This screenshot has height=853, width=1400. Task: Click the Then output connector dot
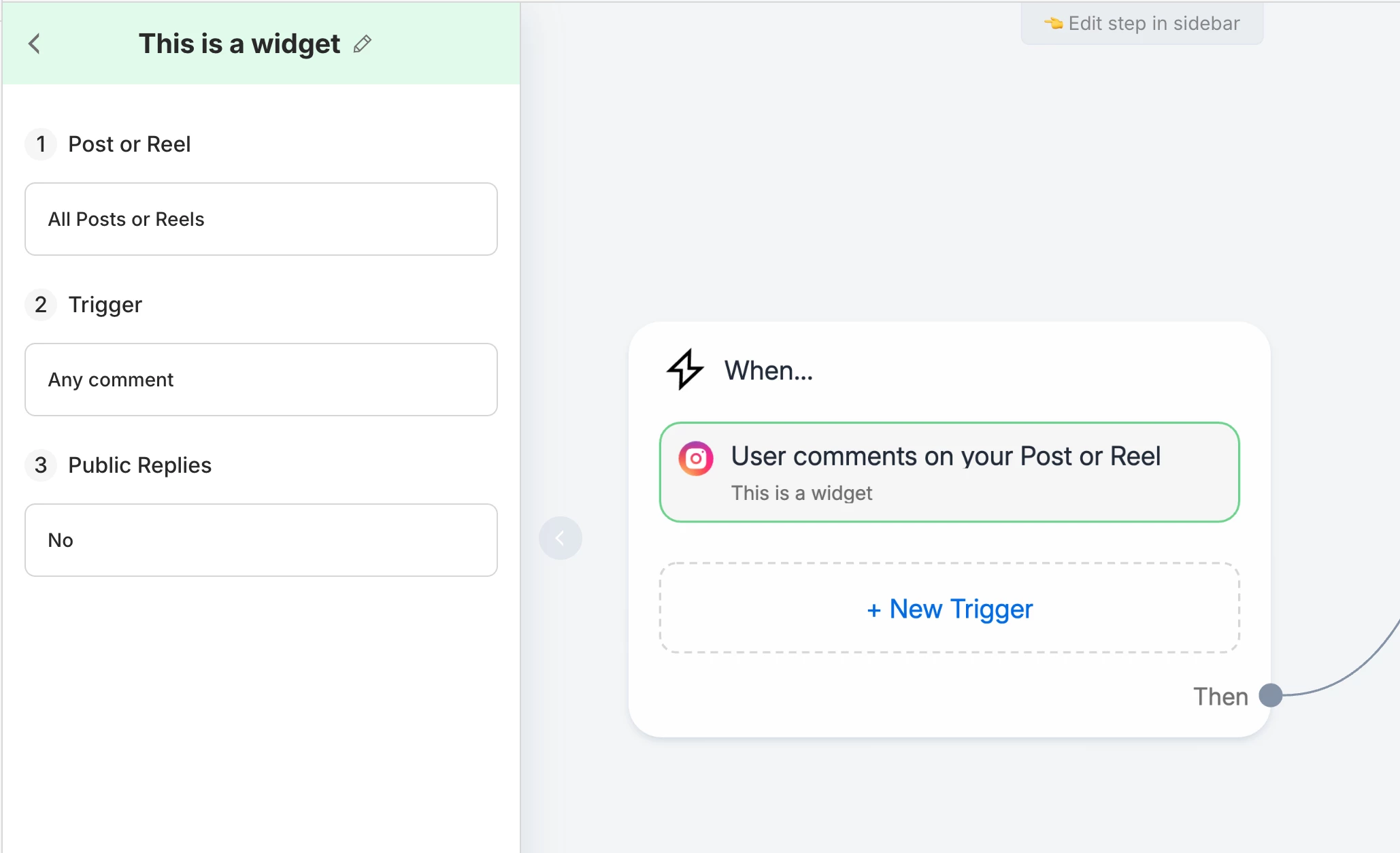[1270, 695]
